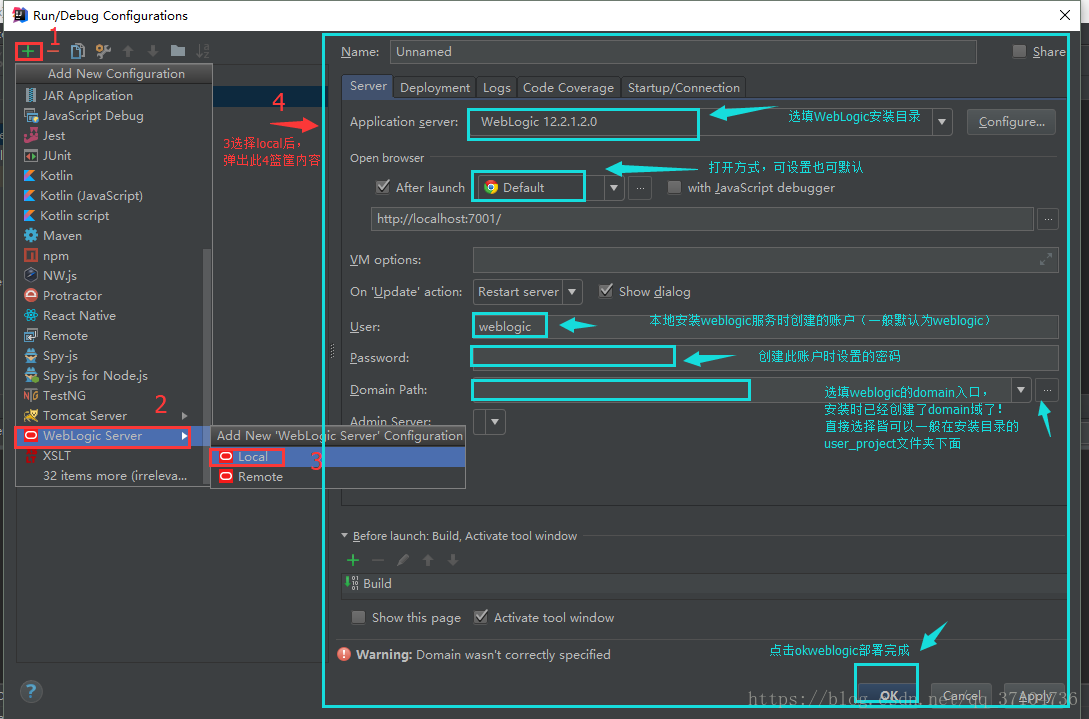Click the Password input field
Image resolution: width=1089 pixels, height=719 pixels.
click(765, 357)
